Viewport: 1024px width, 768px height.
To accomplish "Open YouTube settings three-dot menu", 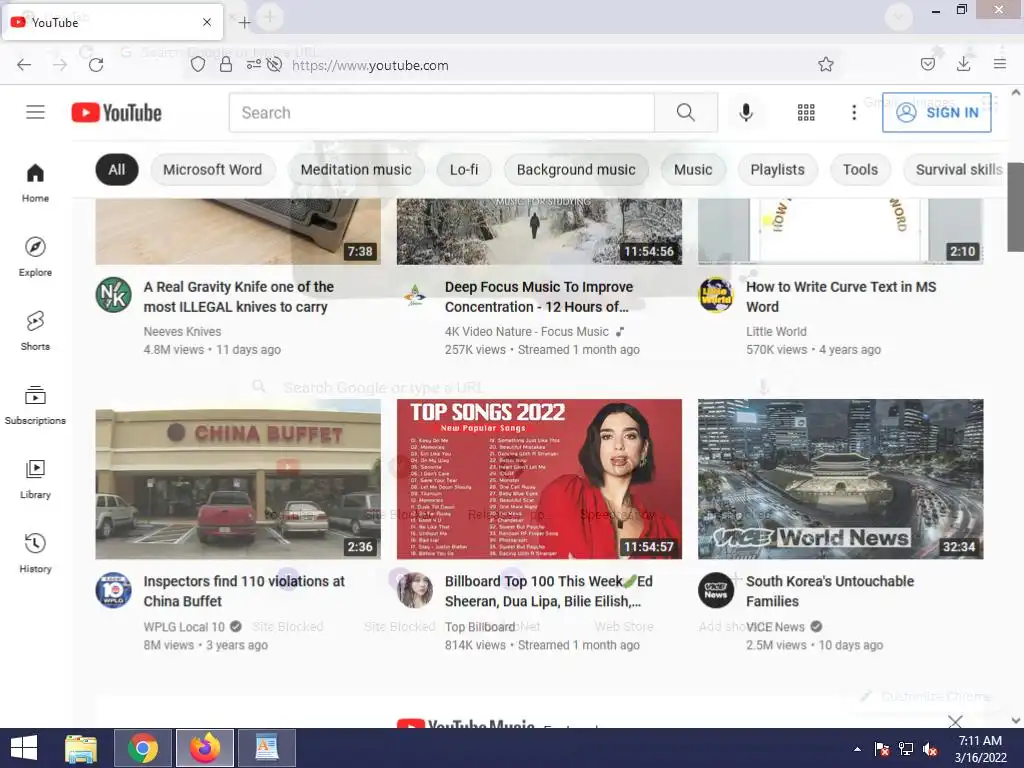I will pyautogui.click(x=854, y=112).
